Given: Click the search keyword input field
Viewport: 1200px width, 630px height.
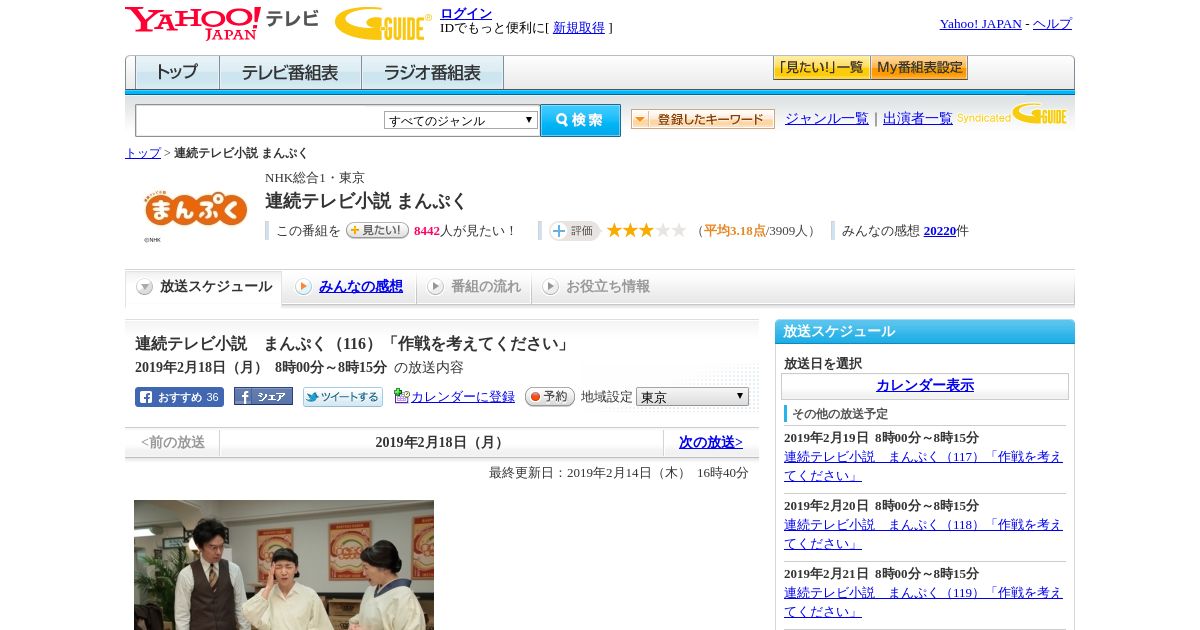Looking at the screenshot, I should (x=259, y=120).
